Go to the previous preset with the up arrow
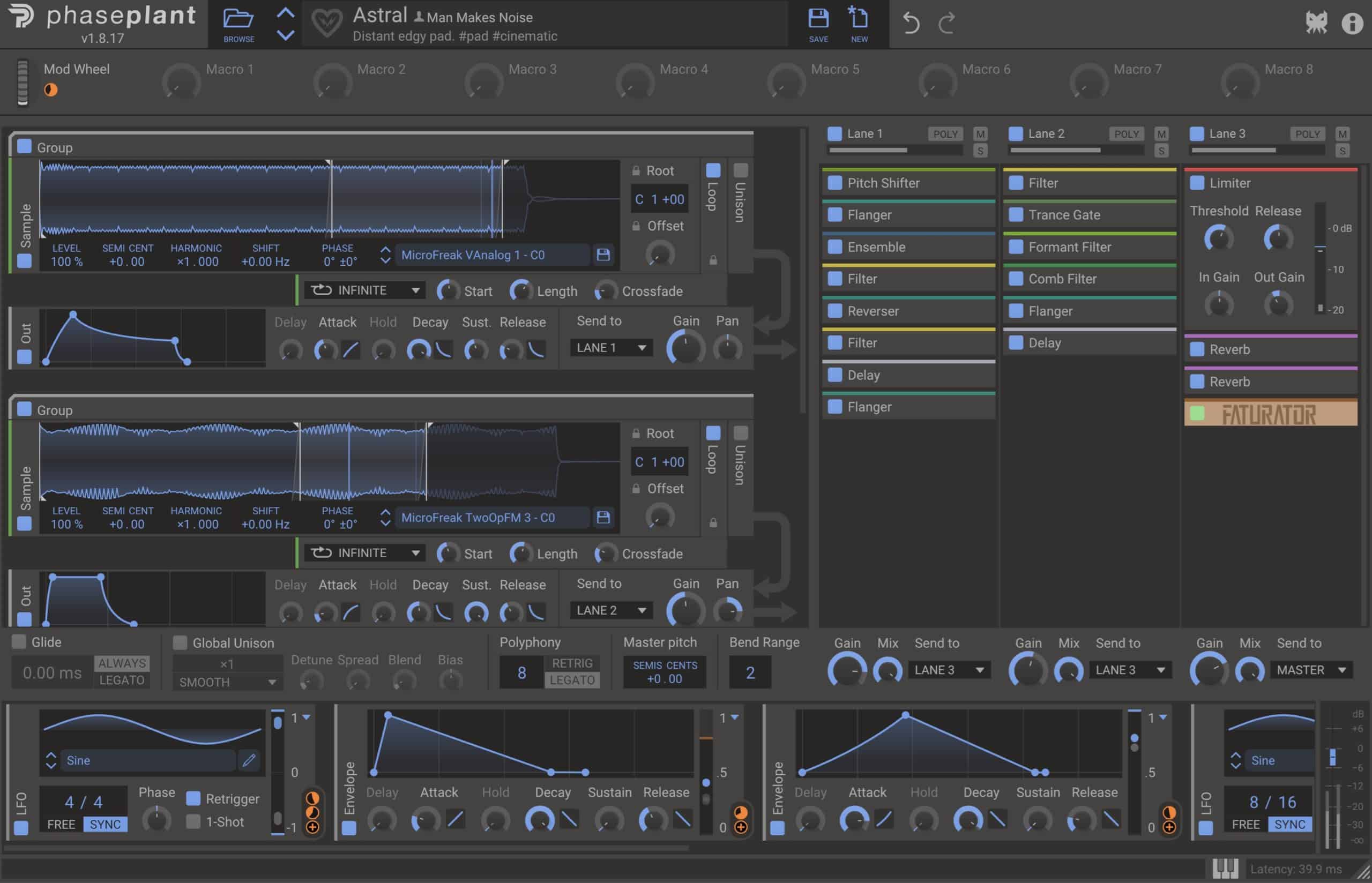The image size is (1372, 883). 286,13
